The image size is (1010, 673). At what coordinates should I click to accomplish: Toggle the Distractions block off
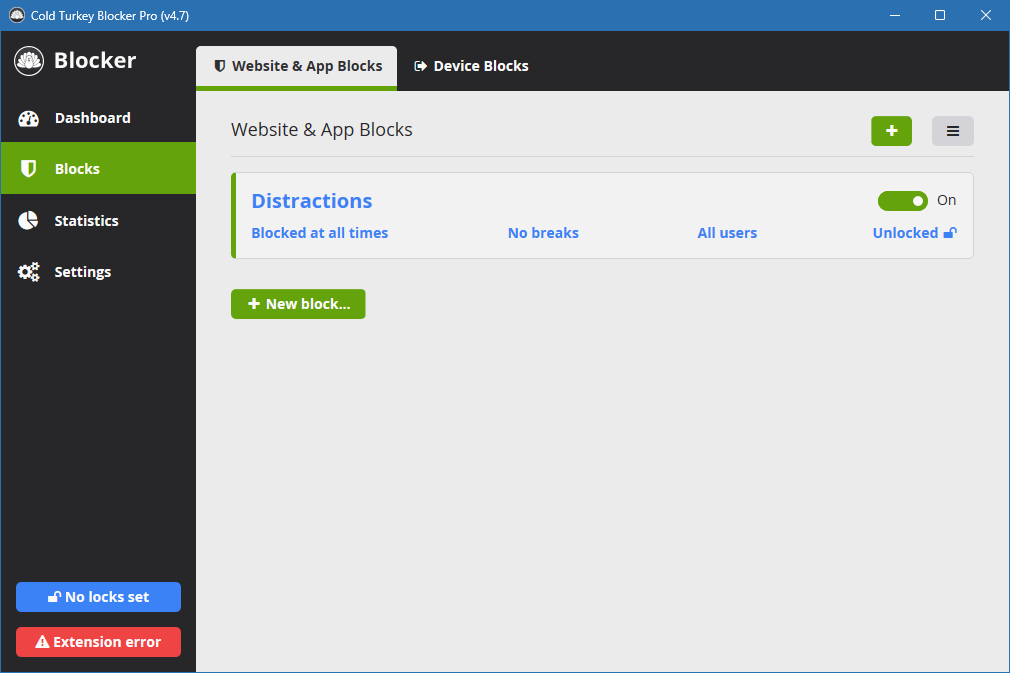pyautogui.click(x=902, y=201)
